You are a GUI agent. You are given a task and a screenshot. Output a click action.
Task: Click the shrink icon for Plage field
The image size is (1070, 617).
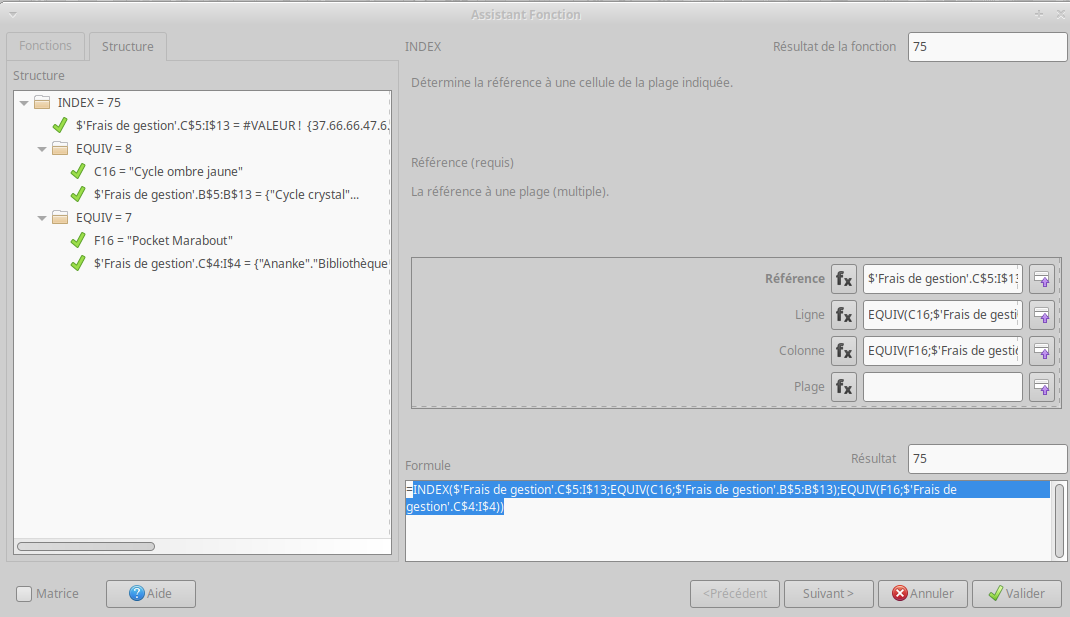[x=1042, y=387]
